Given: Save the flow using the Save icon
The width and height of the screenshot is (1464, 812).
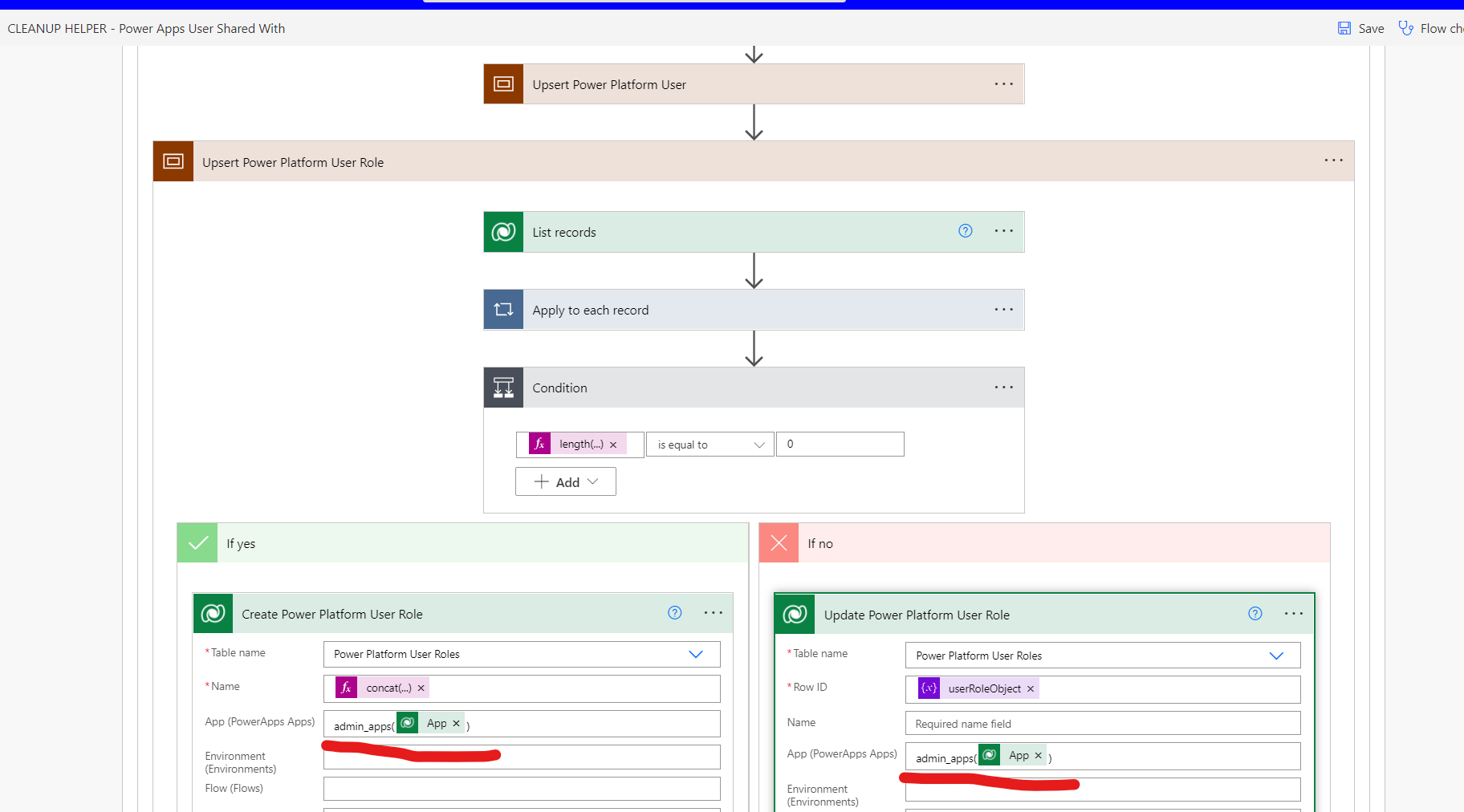Looking at the screenshot, I should (x=1344, y=27).
